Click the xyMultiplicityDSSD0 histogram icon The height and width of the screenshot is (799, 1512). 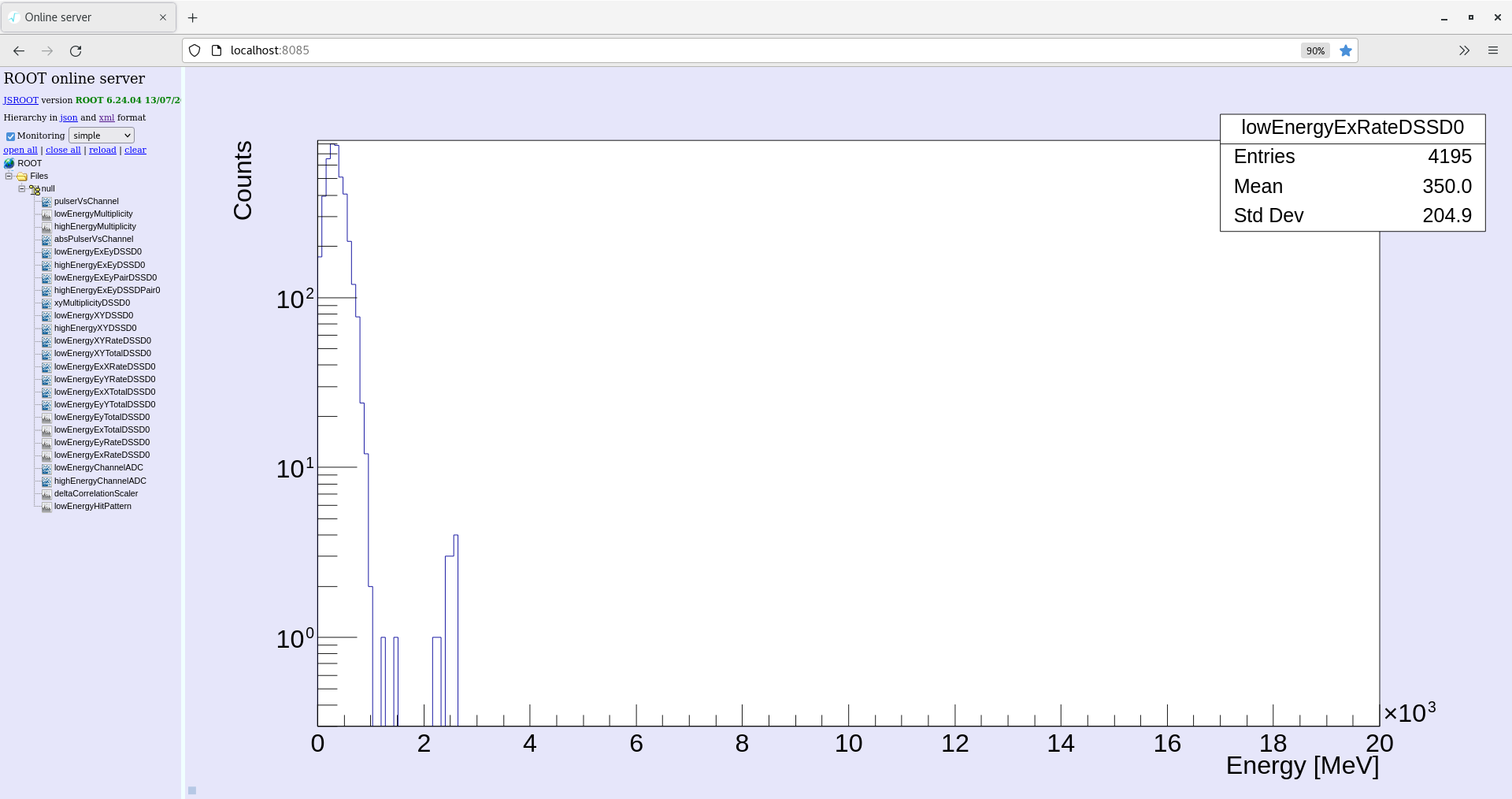[x=46, y=303]
